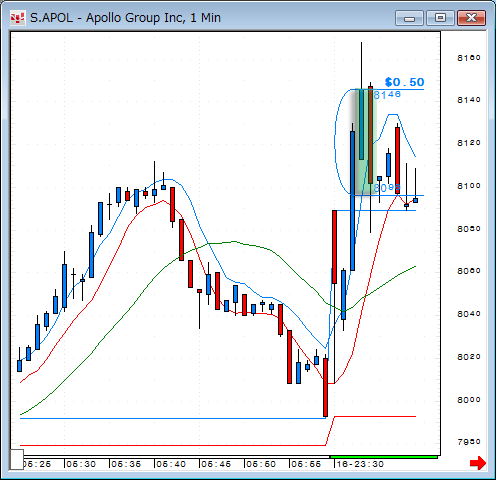Click the 8000 price axis value

(x=469, y=400)
